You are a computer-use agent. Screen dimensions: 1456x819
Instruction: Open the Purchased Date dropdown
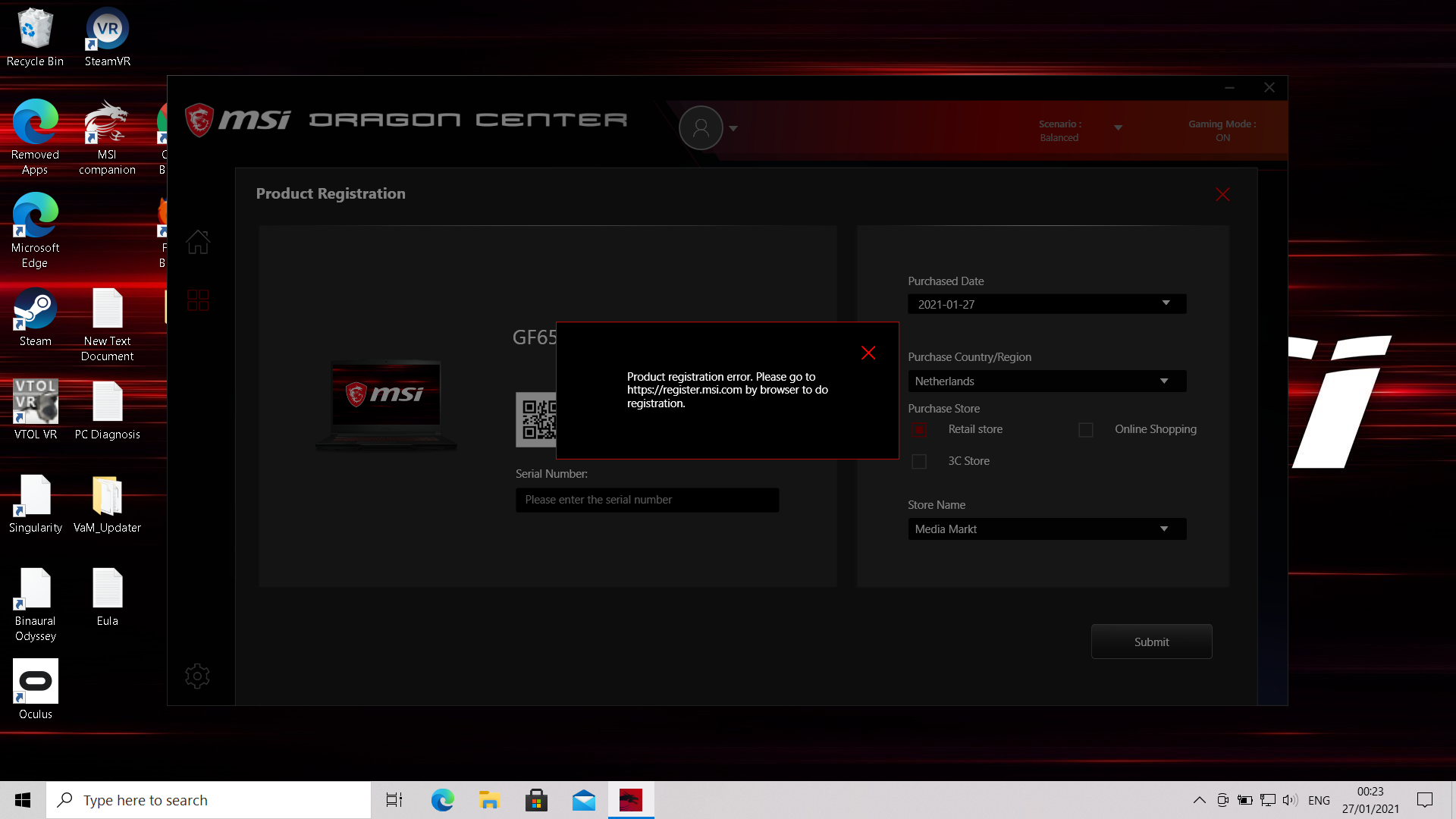[x=1046, y=304]
